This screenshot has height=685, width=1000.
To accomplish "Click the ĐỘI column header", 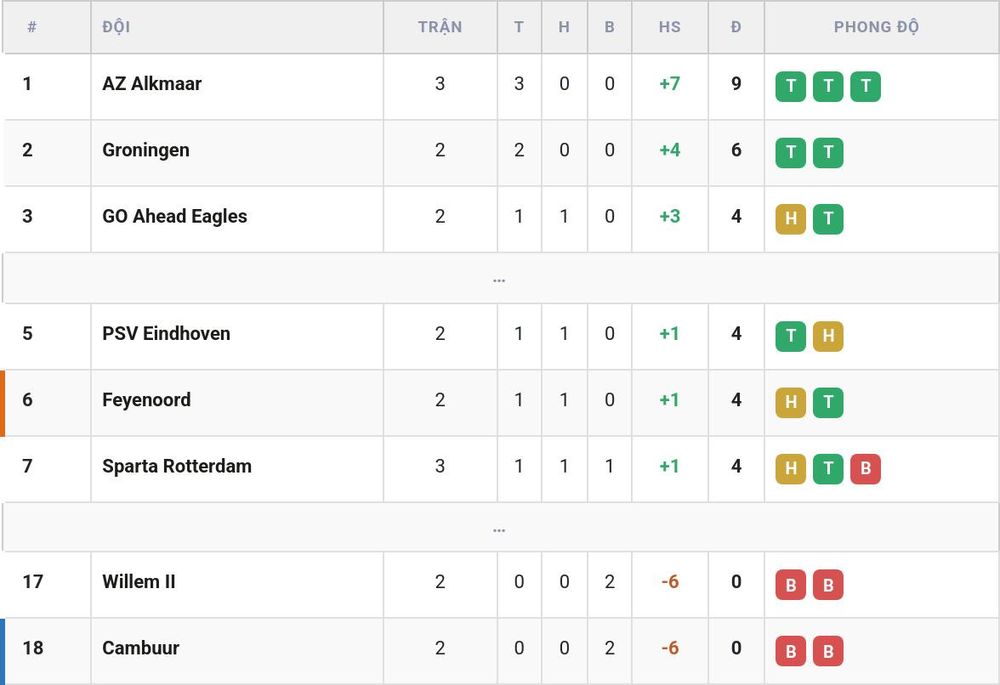I will pos(116,27).
